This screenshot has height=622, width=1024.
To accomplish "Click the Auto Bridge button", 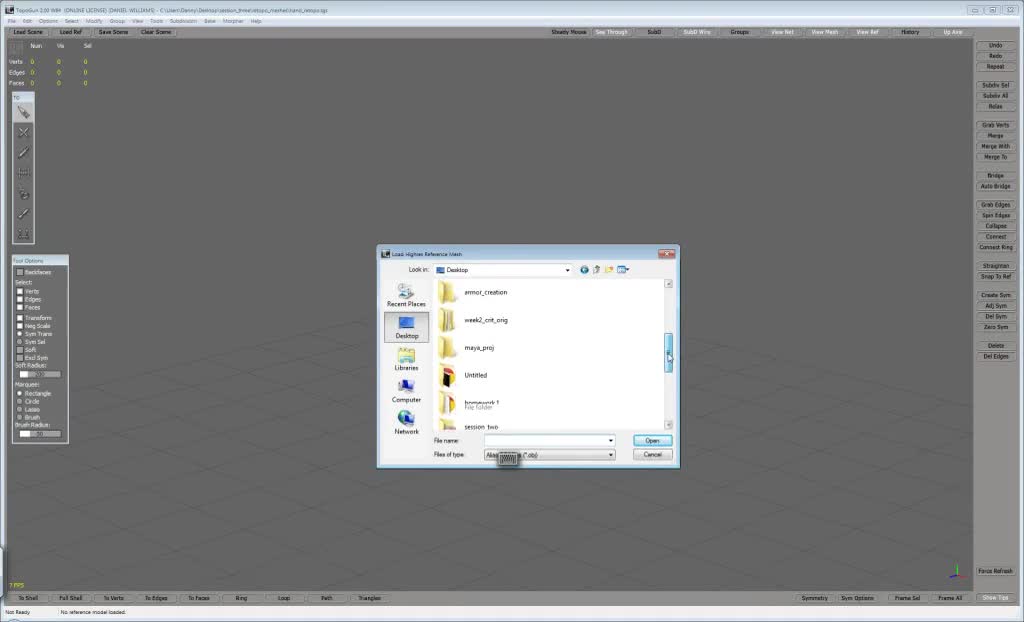I will pyautogui.click(x=995, y=186).
